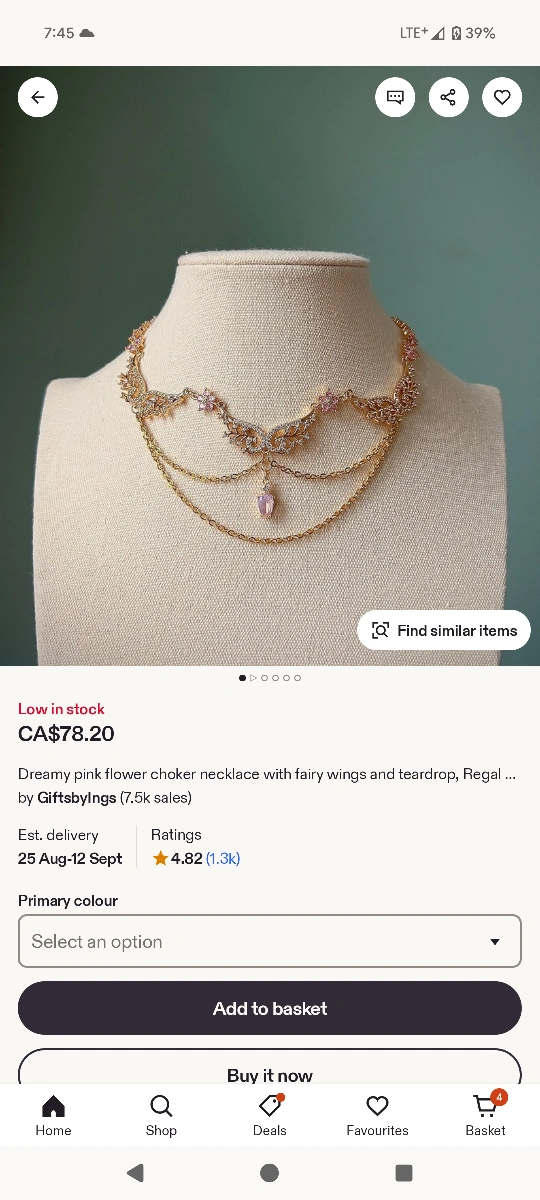
Task: Open the Primary colour dropdown
Action: pyautogui.click(x=270, y=941)
